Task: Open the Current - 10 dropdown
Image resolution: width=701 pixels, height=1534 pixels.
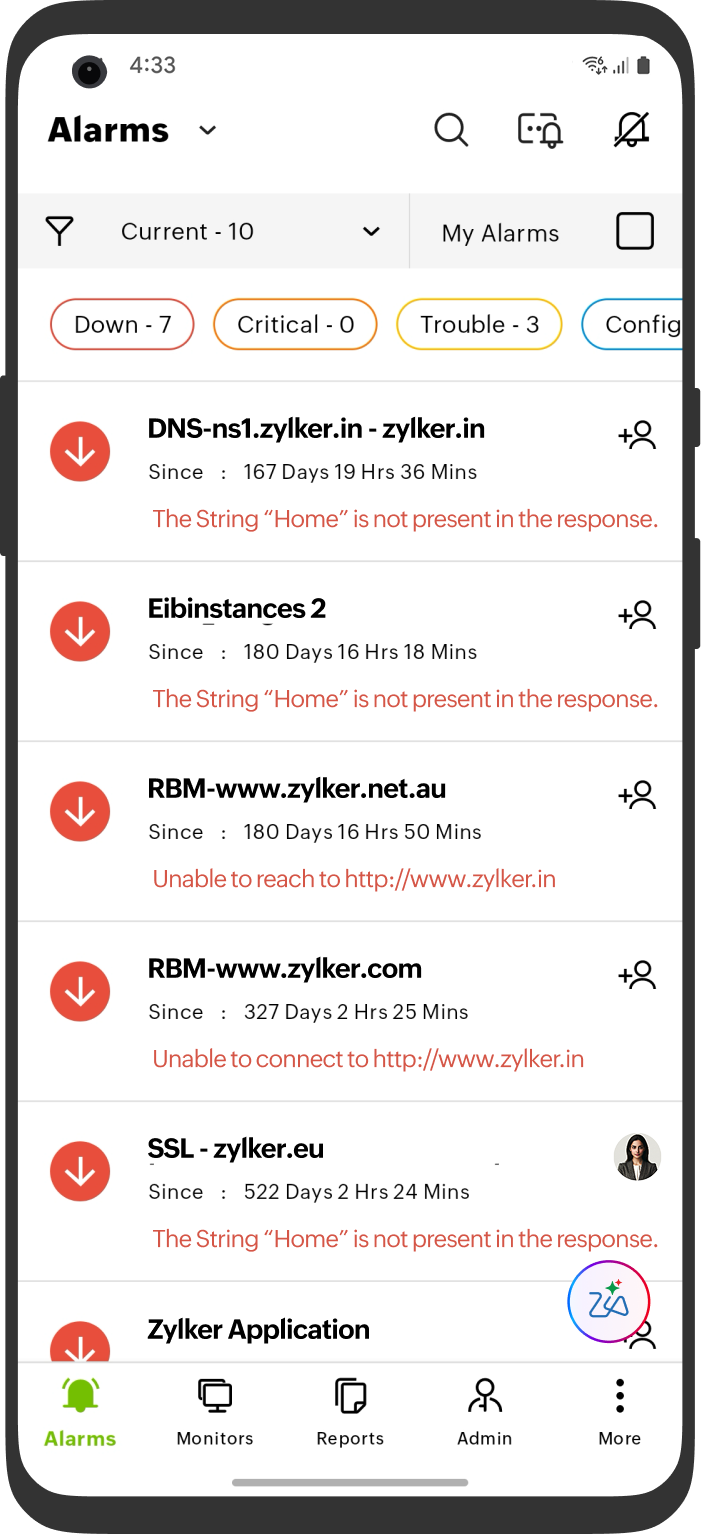Action: (250, 232)
